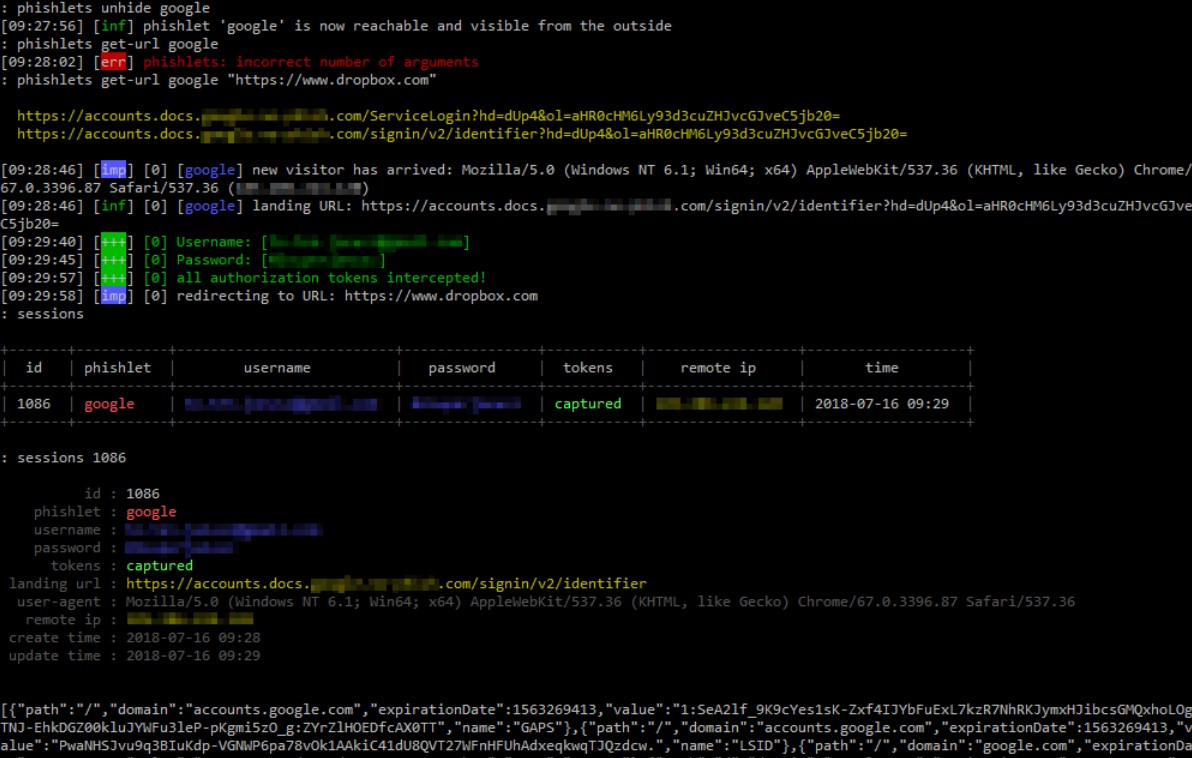1192x758 pixels.
Task: Click the 'update time' label in session details
Action: pyautogui.click(x=55, y=656)
